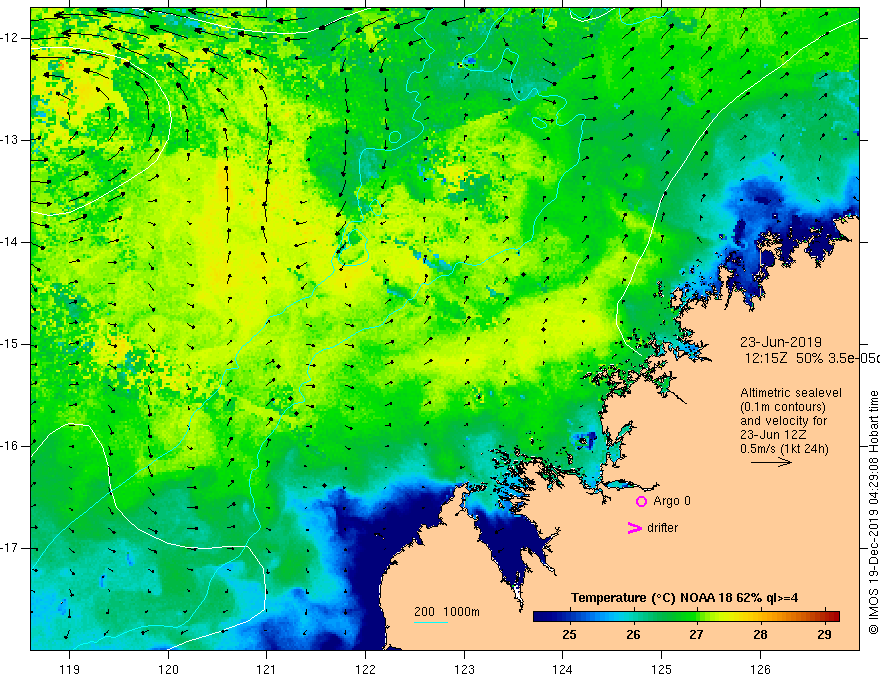Click longitude label 122 on bottom axis
This screenshot has width=880, height=680.
tap(365, 669)
